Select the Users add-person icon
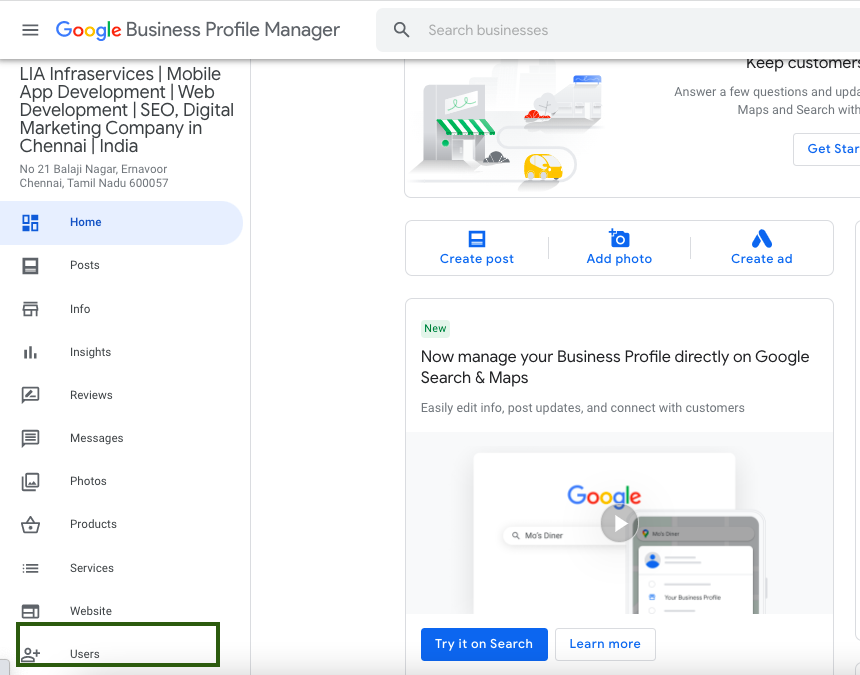Image resolution: width=860 pixels, height=675 pixels. (x=30, y=654)
